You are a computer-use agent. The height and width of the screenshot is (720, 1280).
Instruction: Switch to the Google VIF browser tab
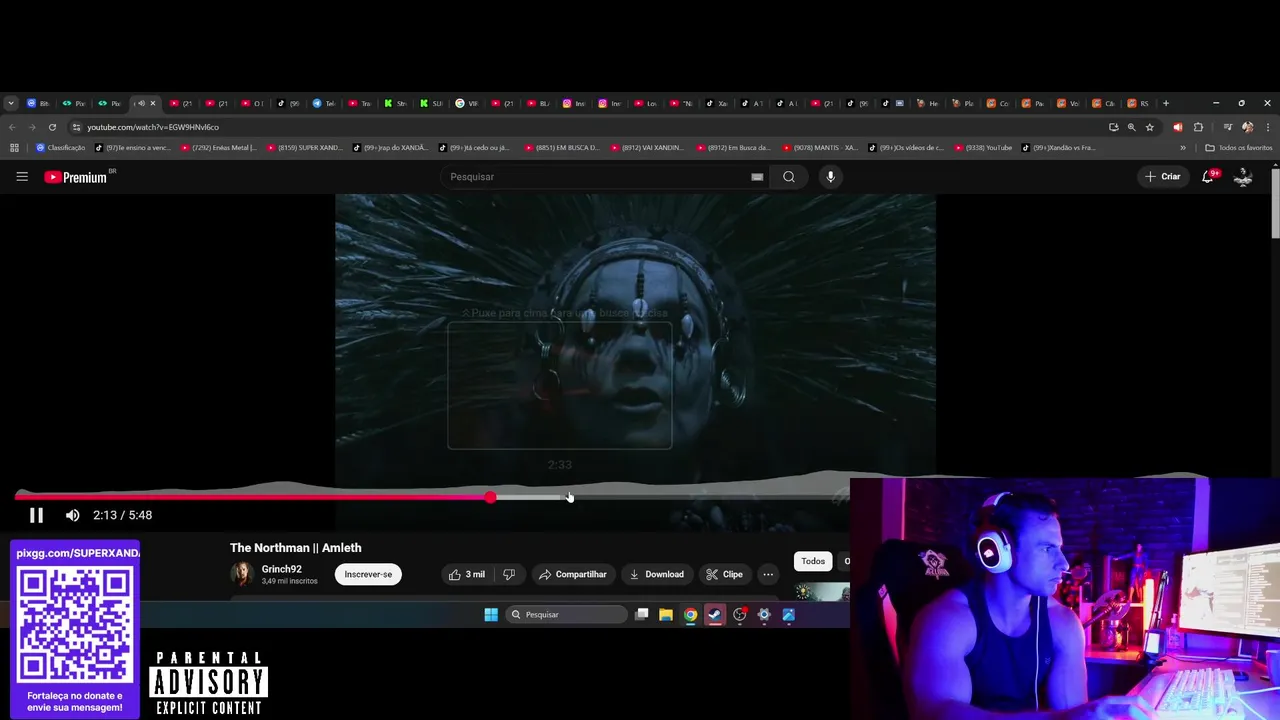tap(466, 103)
